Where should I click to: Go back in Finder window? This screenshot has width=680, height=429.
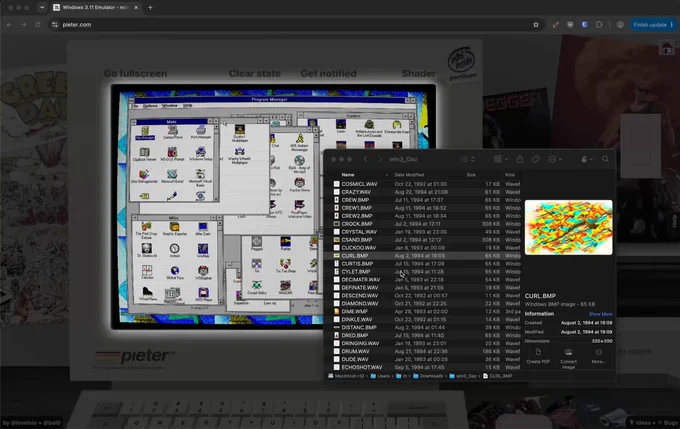click(366, 159)
